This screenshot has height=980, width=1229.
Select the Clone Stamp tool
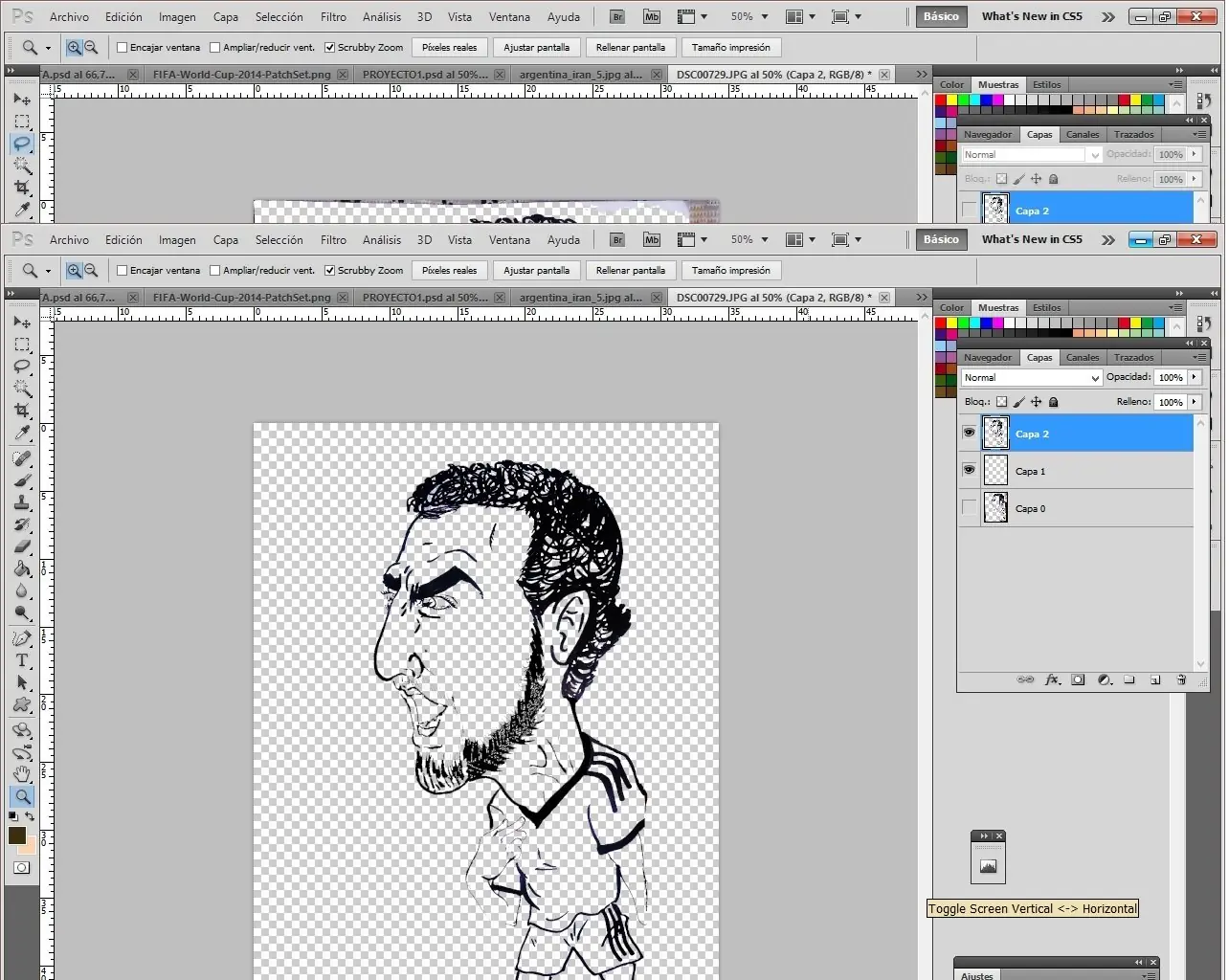[22, 503]
